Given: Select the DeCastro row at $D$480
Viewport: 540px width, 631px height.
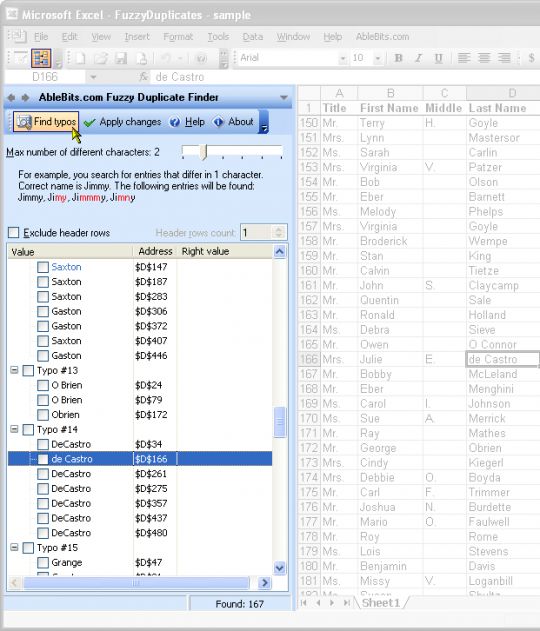Looking at the screenshot, I should 140,533.
